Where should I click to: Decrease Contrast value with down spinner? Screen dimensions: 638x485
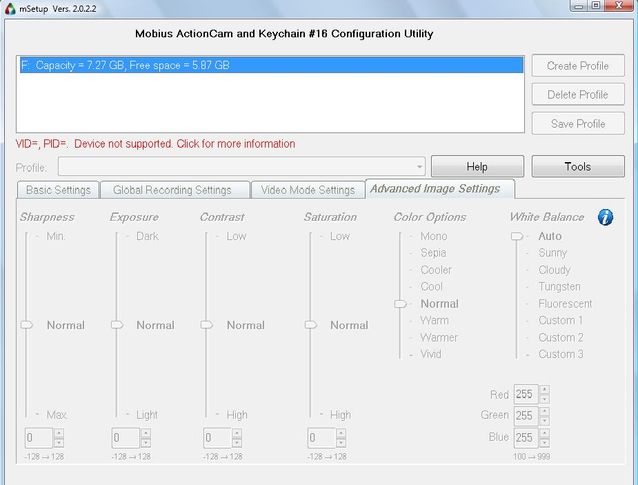coord(237,443)
